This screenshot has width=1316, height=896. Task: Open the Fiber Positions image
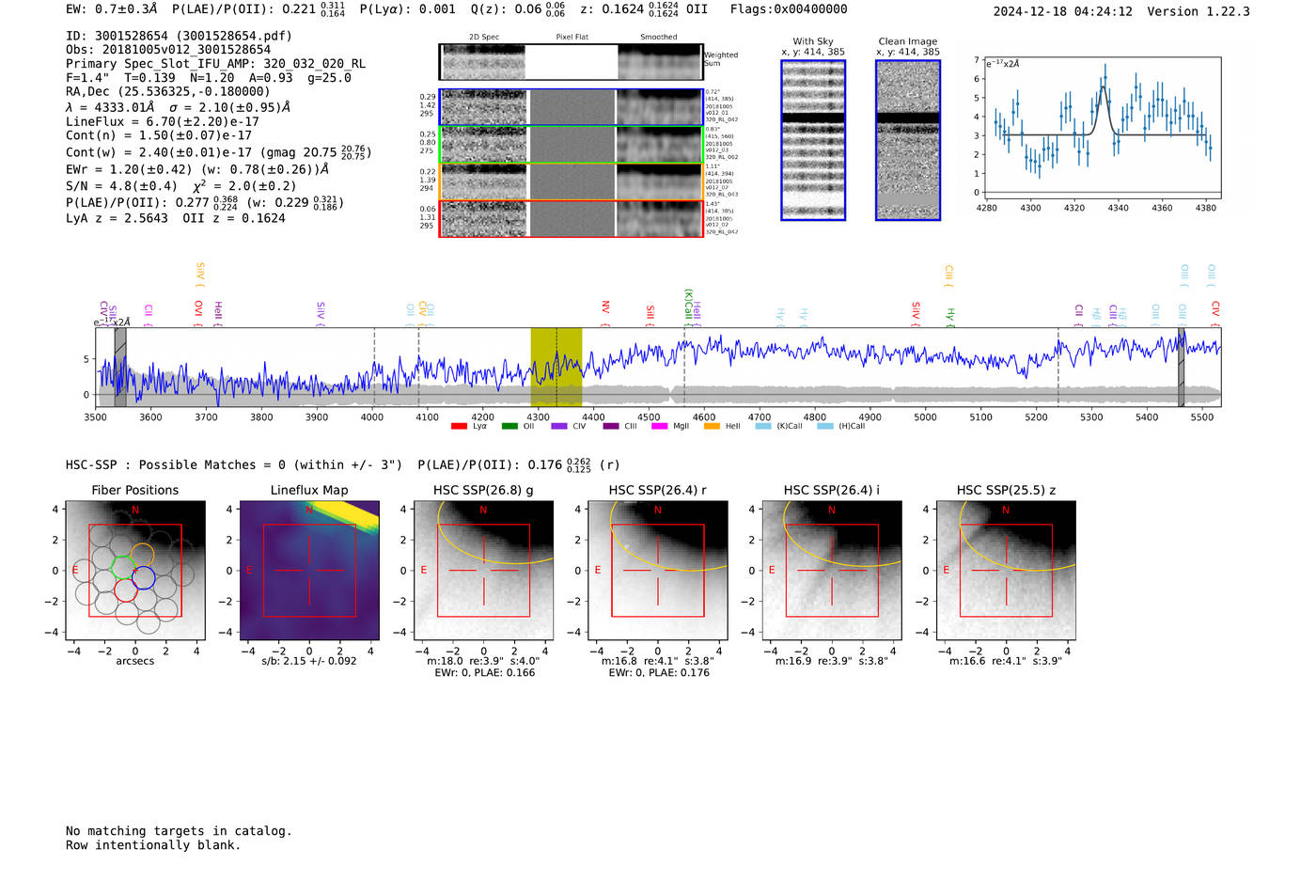135,571
